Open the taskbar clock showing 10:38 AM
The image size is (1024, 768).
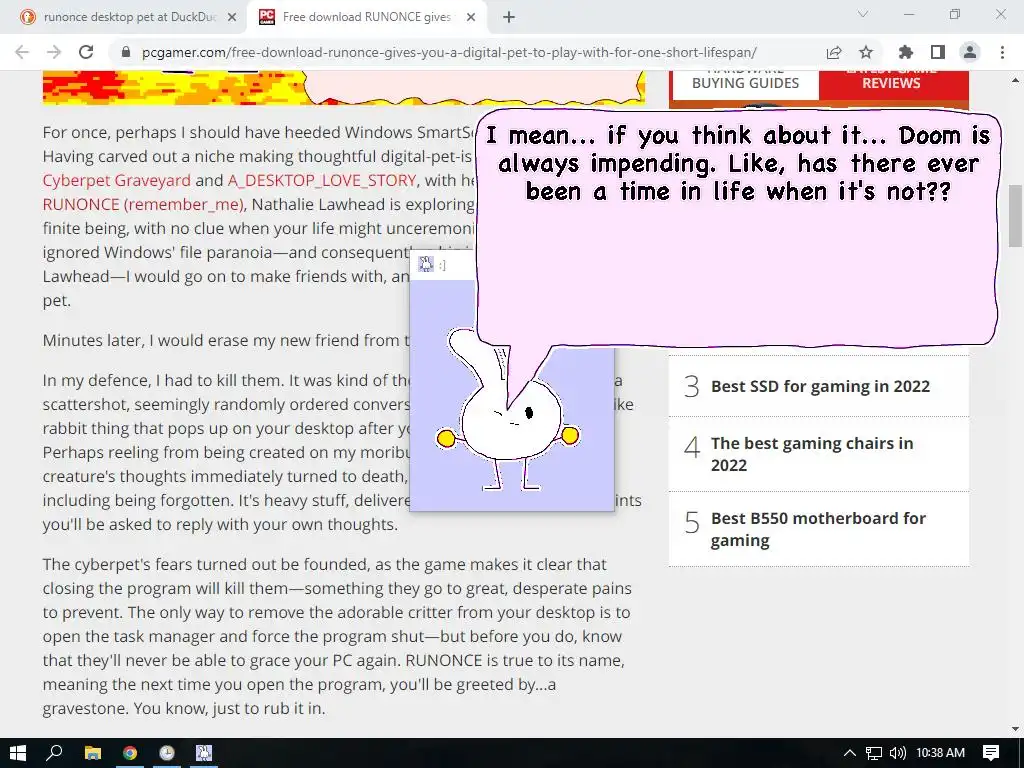(x=940, y=753)
